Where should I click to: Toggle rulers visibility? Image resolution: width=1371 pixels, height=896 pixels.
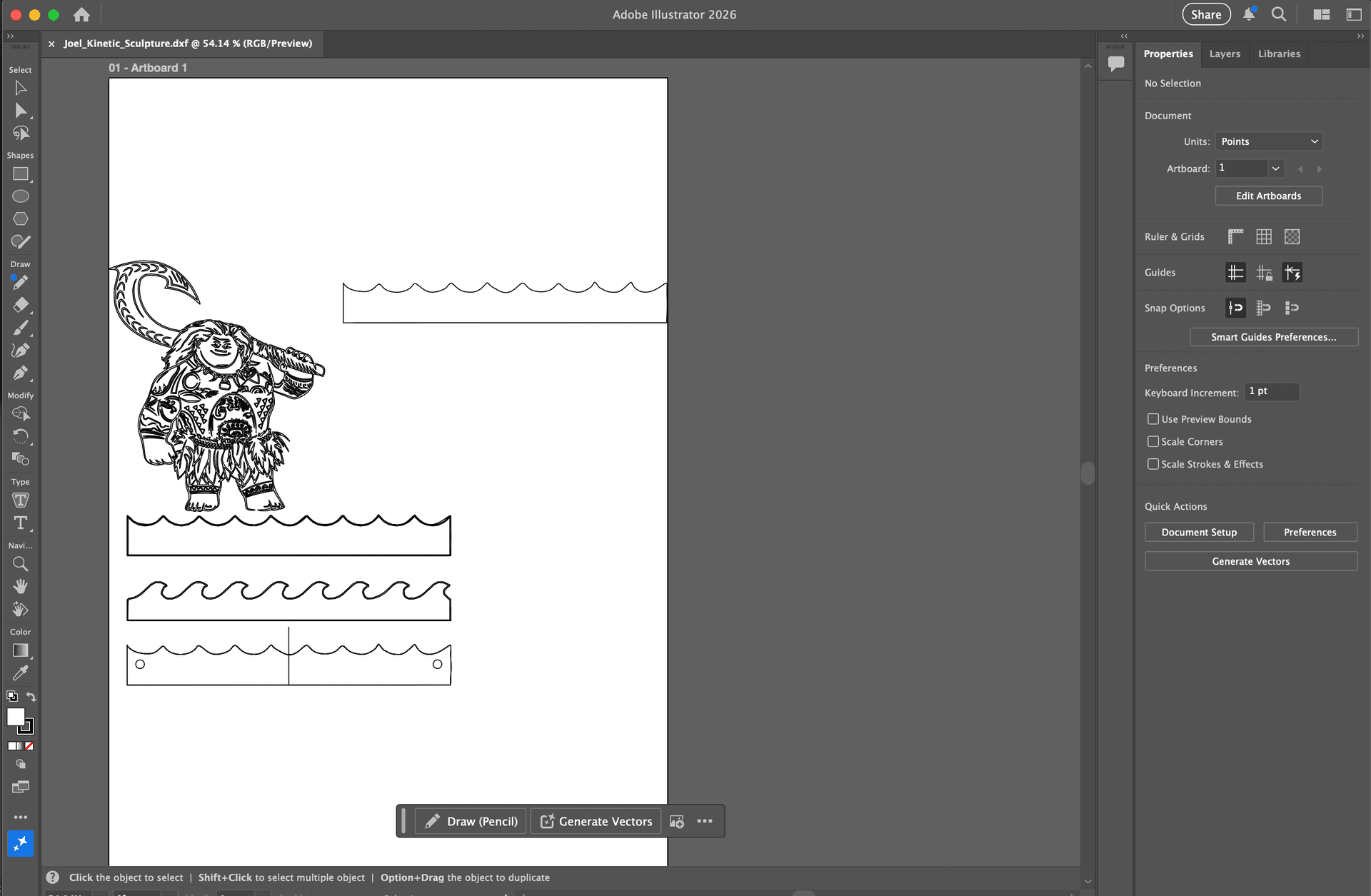(x=1235, y=236)
